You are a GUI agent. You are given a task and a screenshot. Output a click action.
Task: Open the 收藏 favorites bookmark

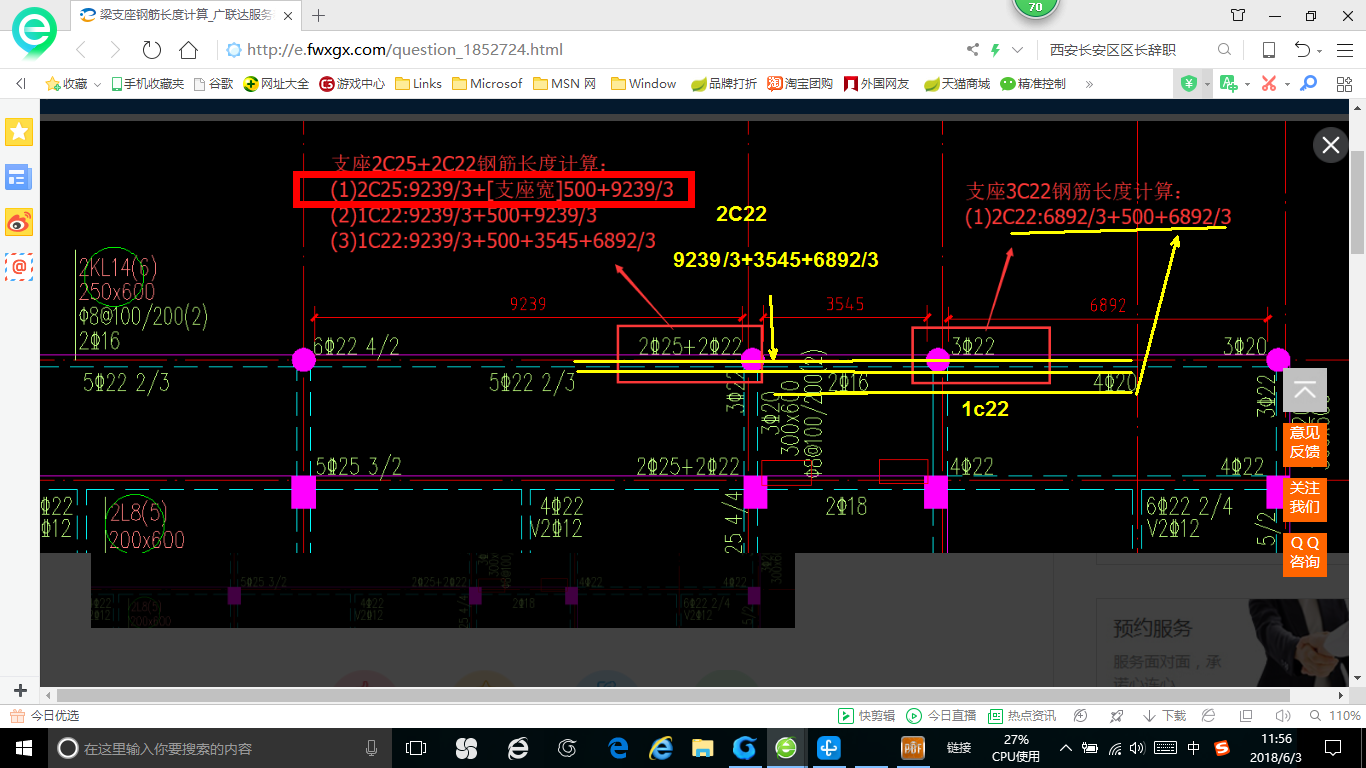click(68, 84)
